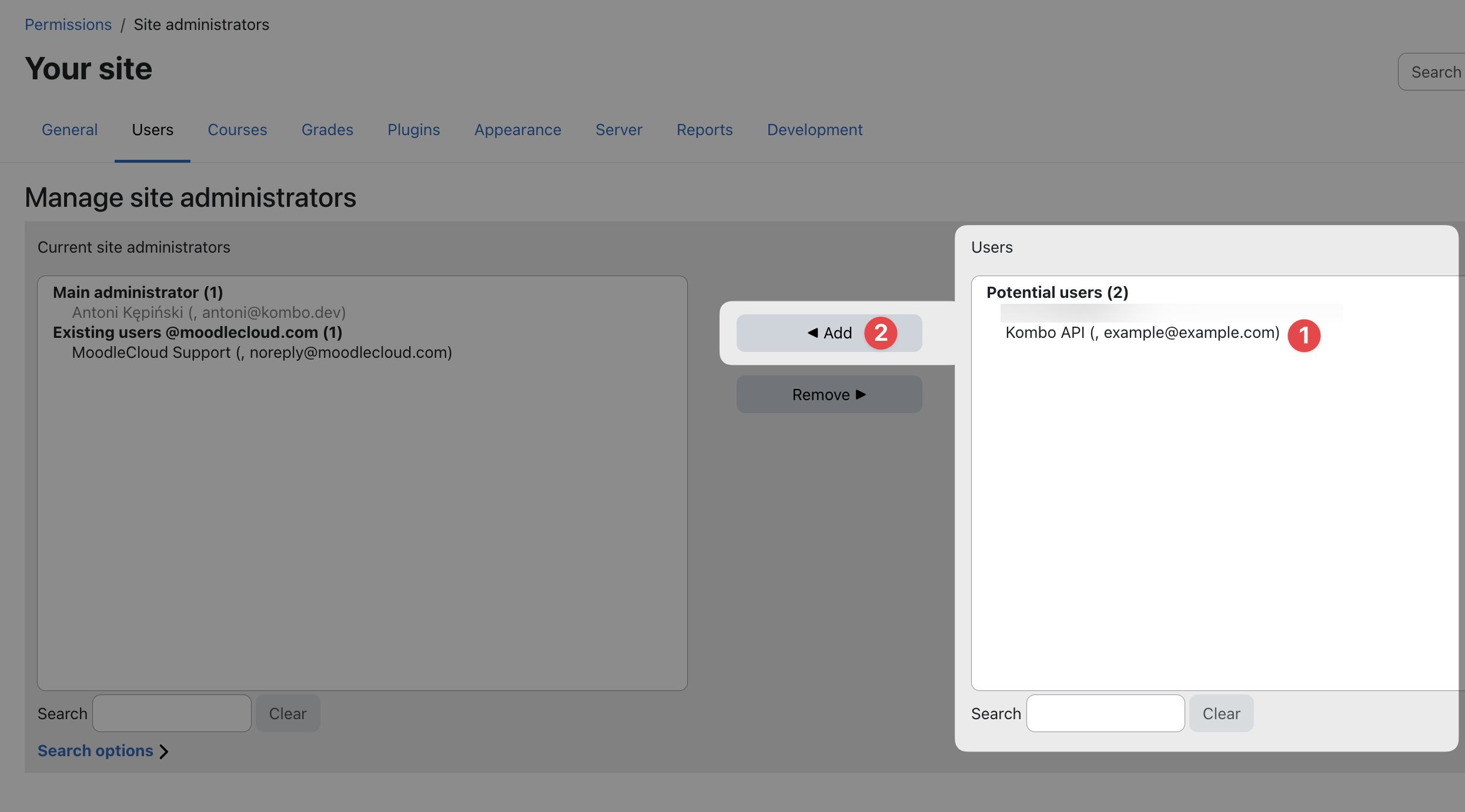Focus the potential users Search field
This screenshot has width=1465, height=812.
1105,713
